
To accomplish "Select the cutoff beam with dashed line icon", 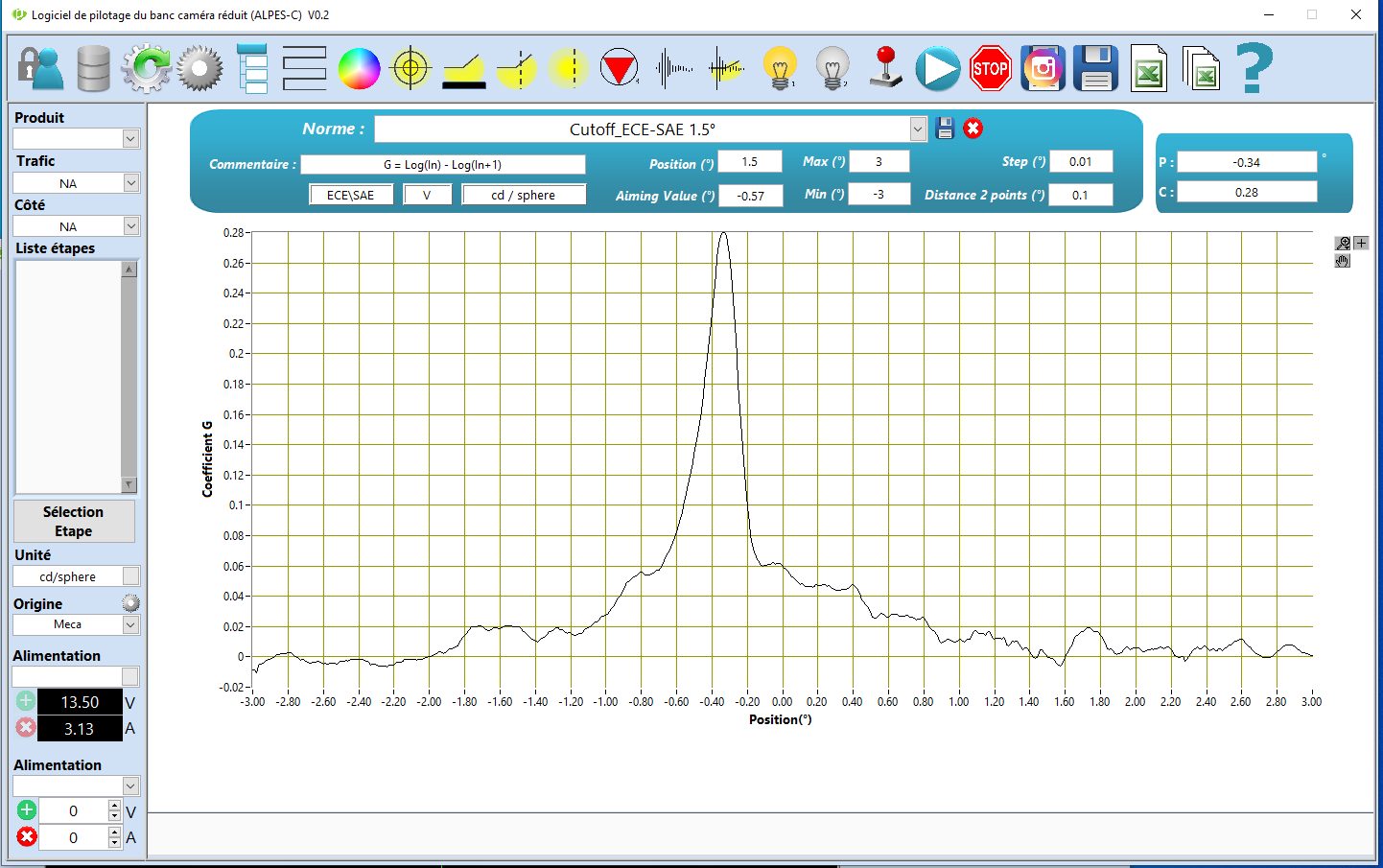I will pos(517,69).
